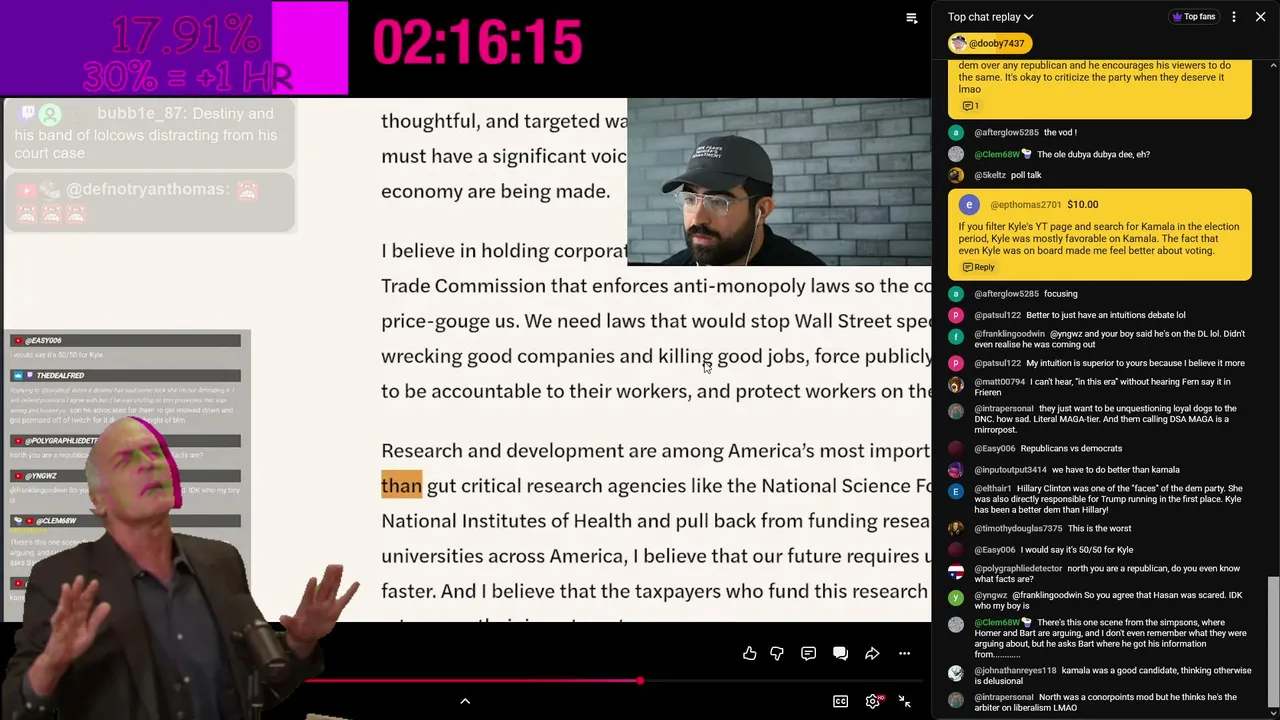
Task: Open the comments panel icon
Action: 808,653
